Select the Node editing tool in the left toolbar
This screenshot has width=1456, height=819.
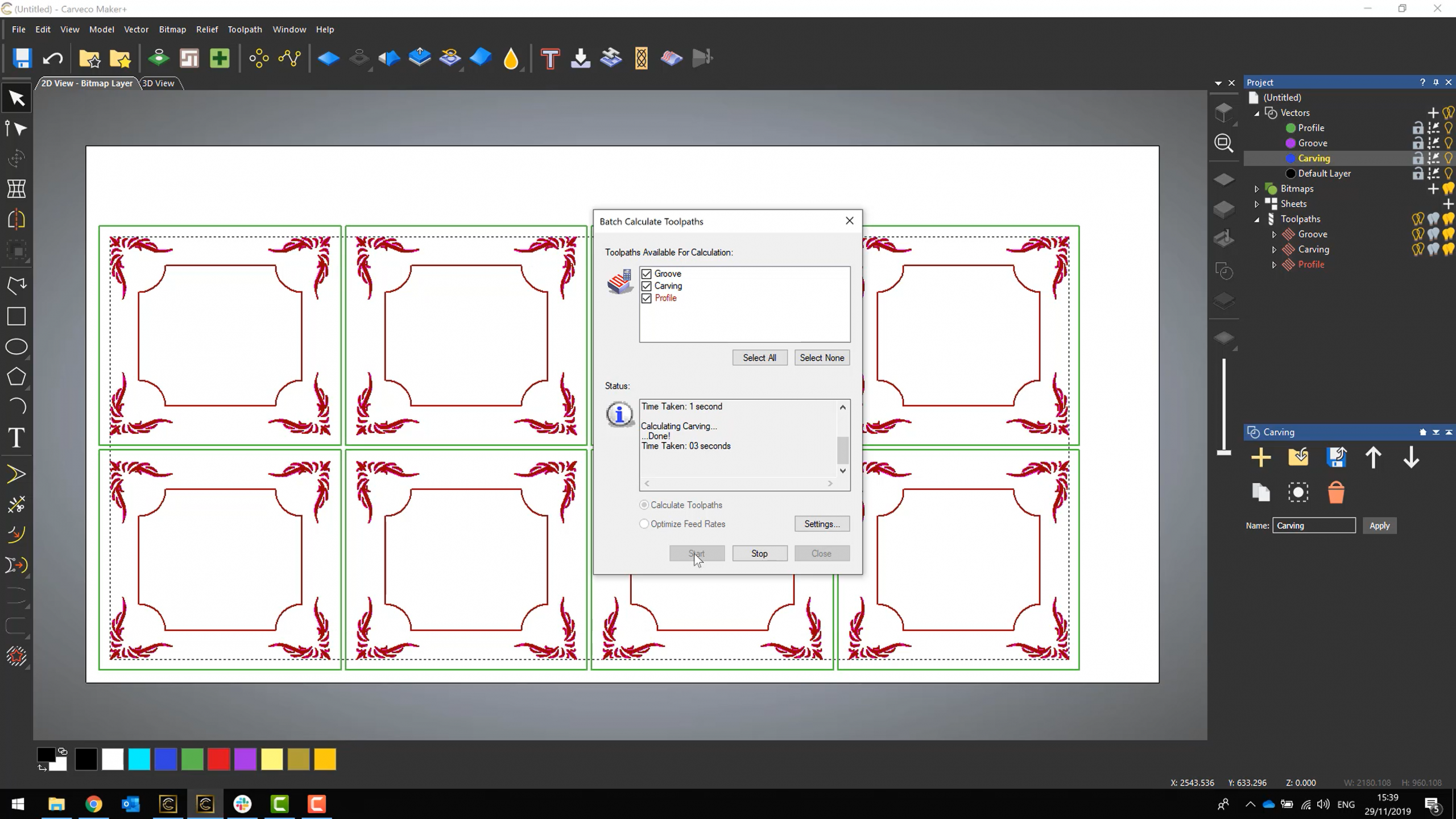pyautogui.click(x=16, y=129)
